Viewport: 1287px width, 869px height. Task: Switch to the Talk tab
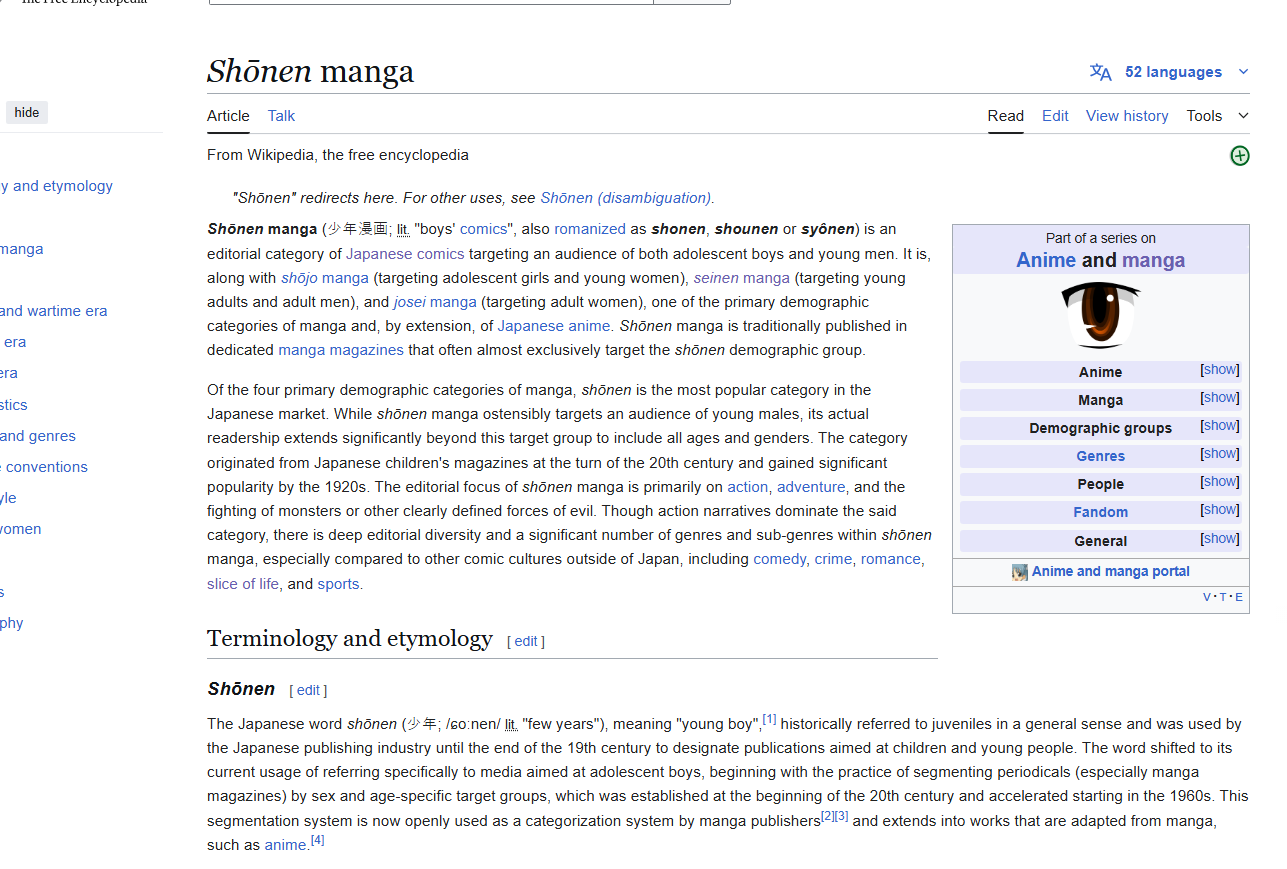tap(281, 116)
